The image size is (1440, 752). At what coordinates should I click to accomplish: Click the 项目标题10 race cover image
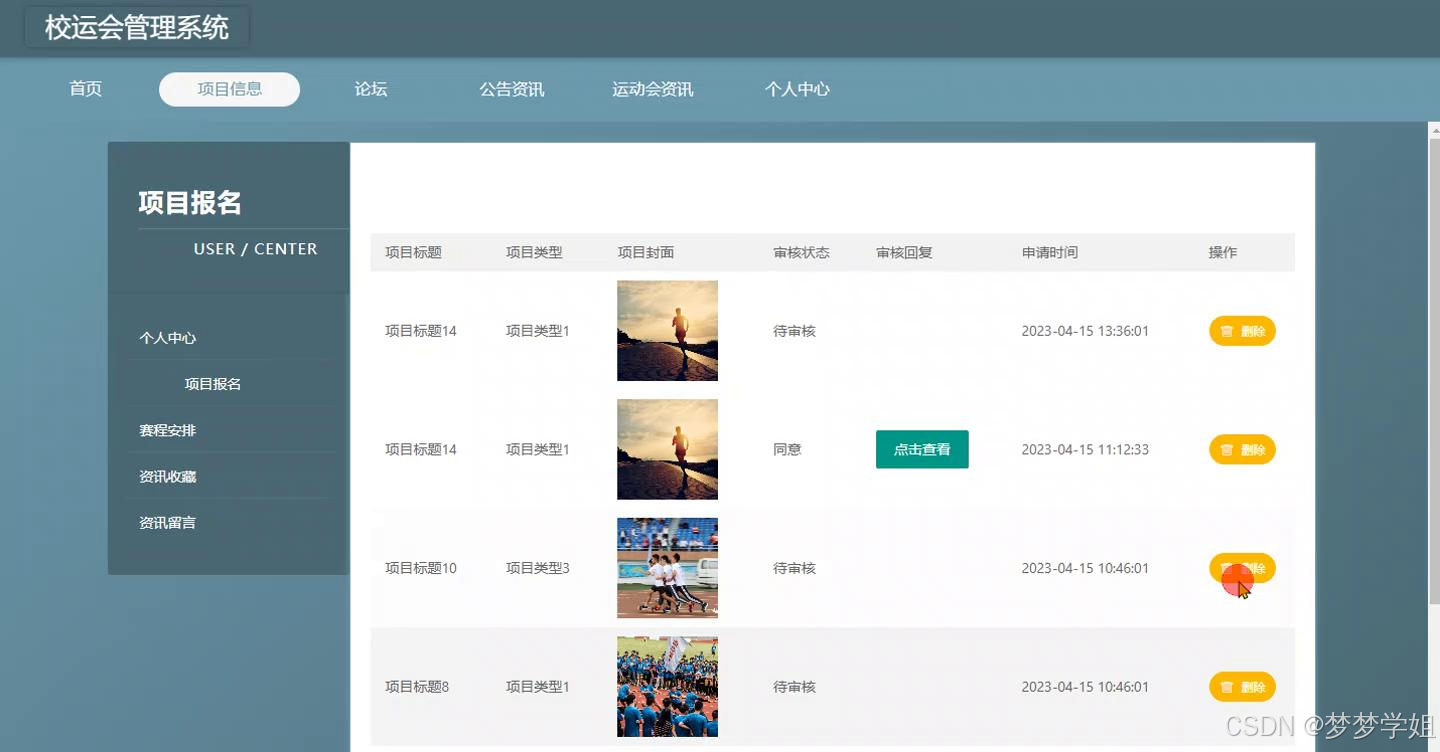click(667, 568)
